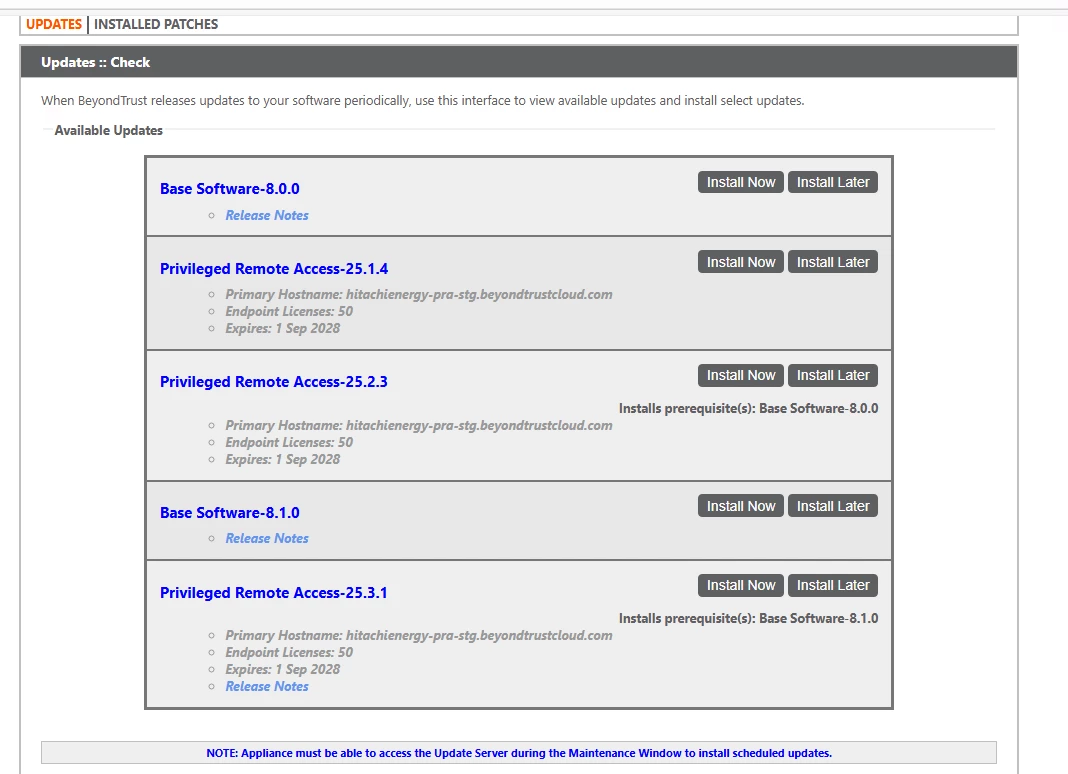The height and width of the screenshot is (774, 1068).
Task: Install Base Software-8.1.0 now
Action: point(740,506)
